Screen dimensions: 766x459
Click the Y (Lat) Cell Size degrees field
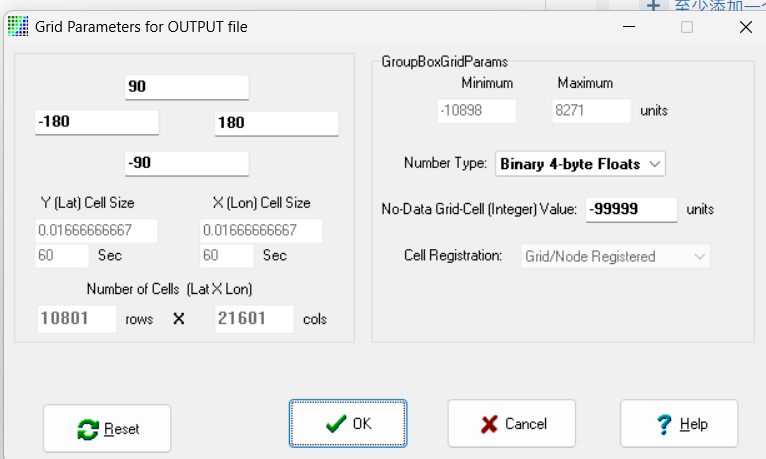click(x=96, y=230)
